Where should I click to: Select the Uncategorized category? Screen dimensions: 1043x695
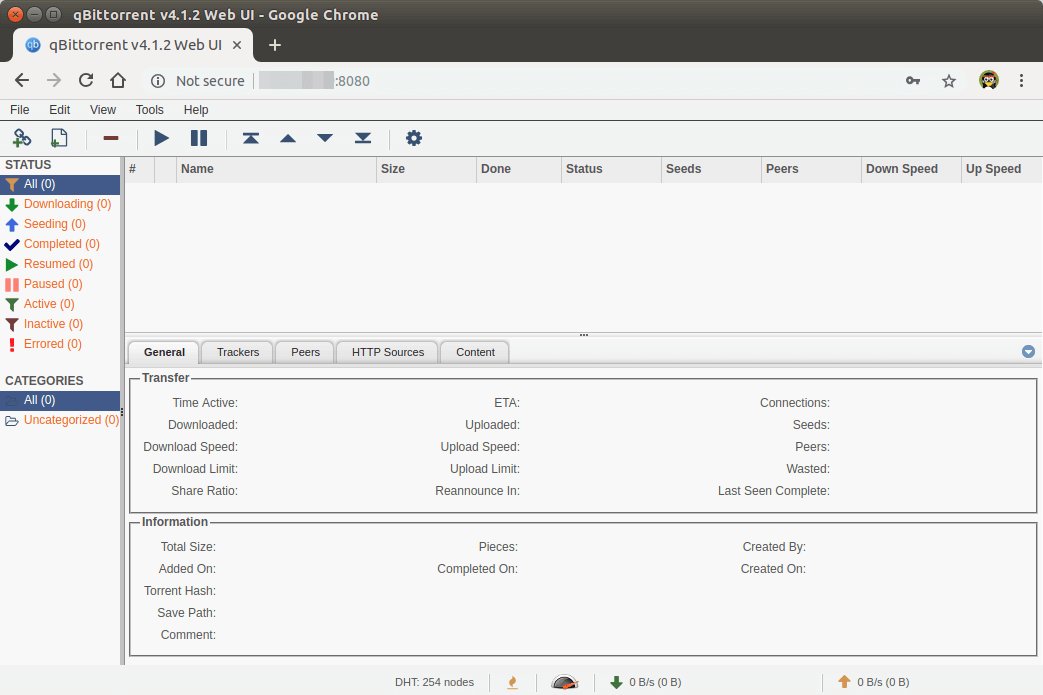tap(70, 420)
